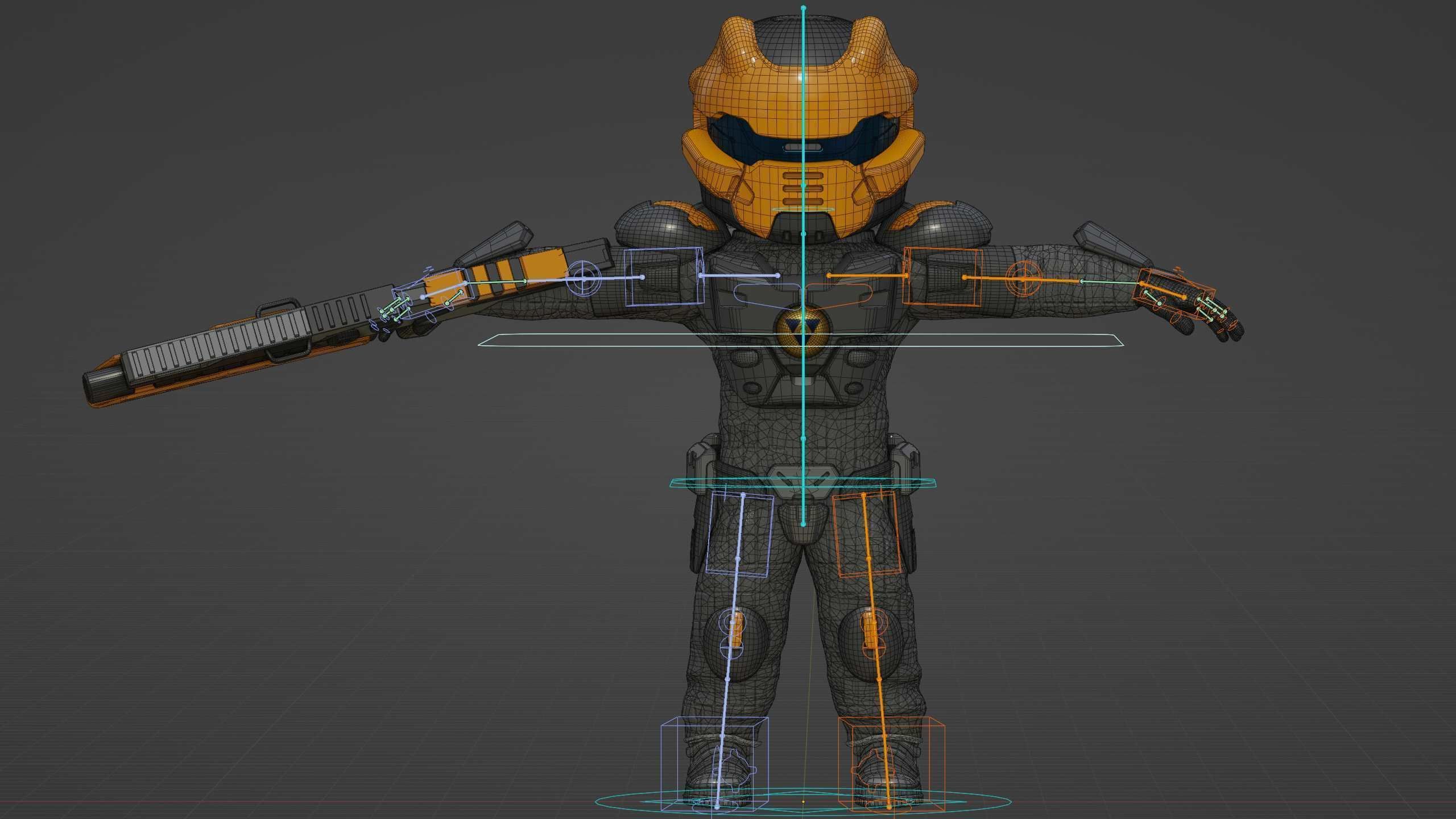
Task: Select the green forearm bone on rifle arm
Action: point(497,282)
